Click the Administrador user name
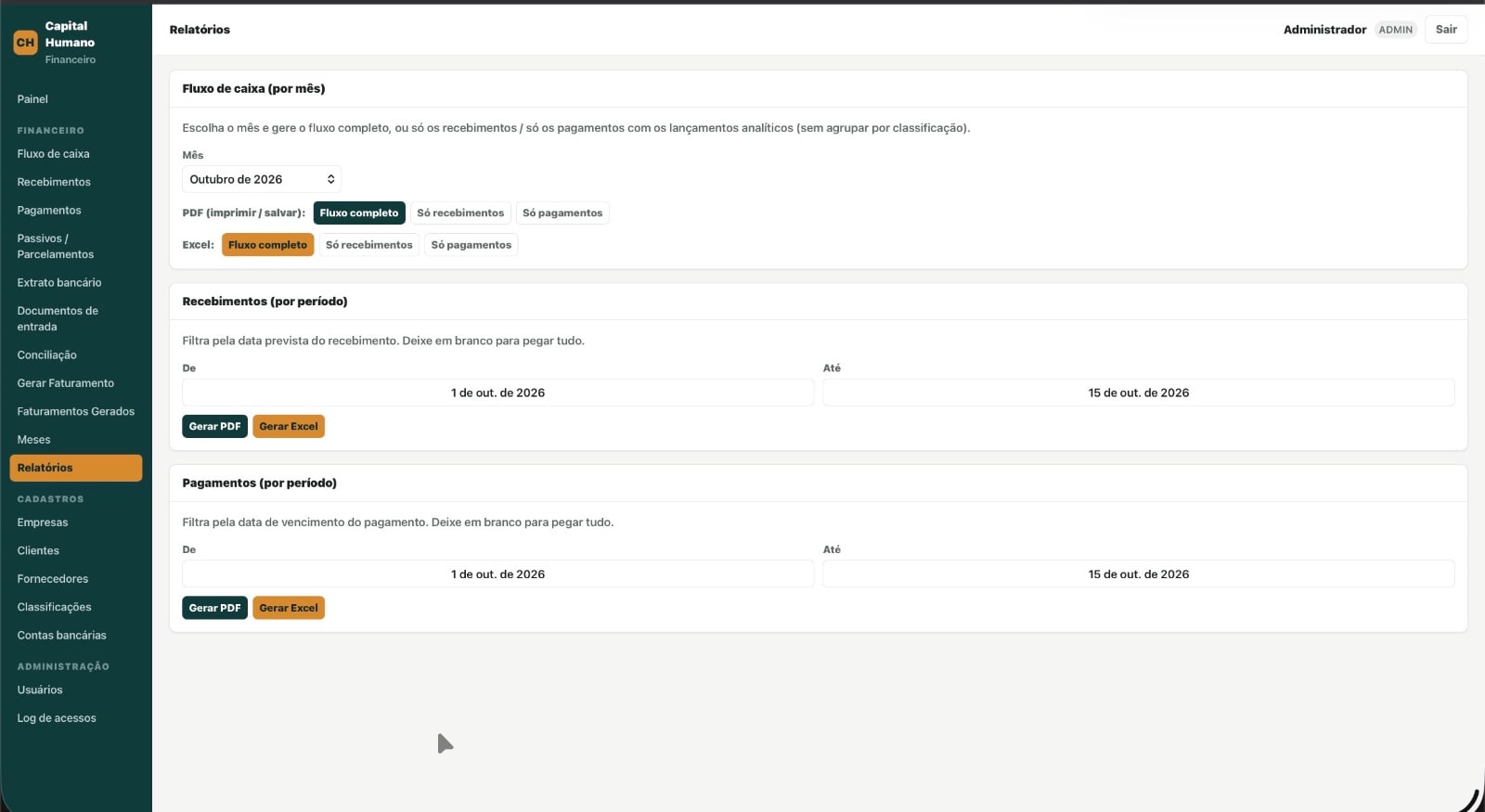The image size is (1485, 812). [x=1324, y=30]
